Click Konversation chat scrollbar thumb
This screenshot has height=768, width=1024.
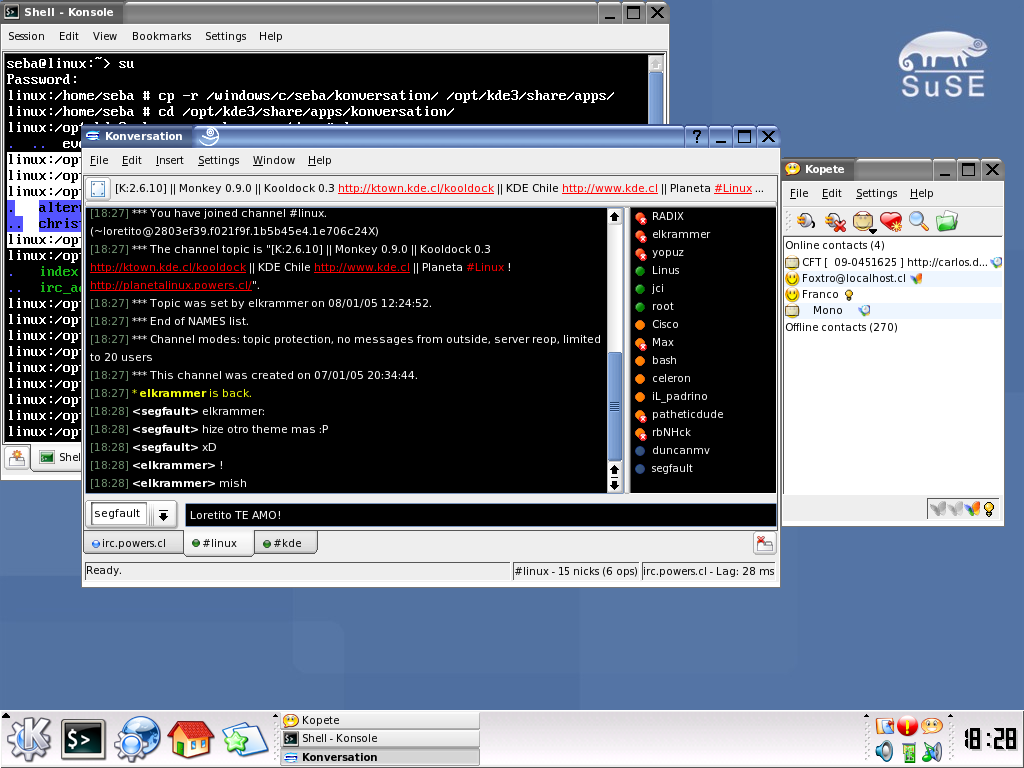(614, 406)
